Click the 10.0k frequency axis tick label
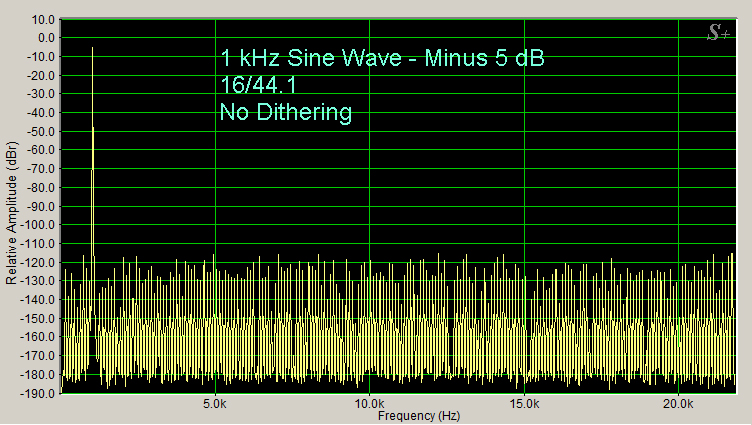 pyautogui.click(x=369, y=402)
